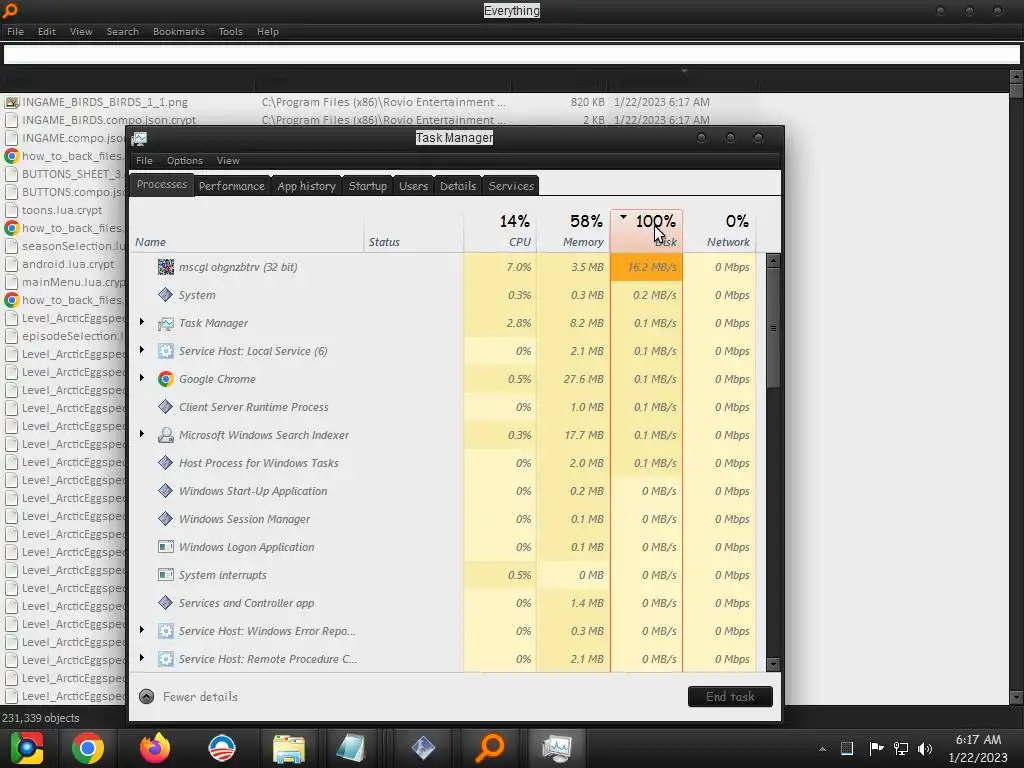Open the Startup tab
This screenshot has width=1024, height=768.
[368, 186]
